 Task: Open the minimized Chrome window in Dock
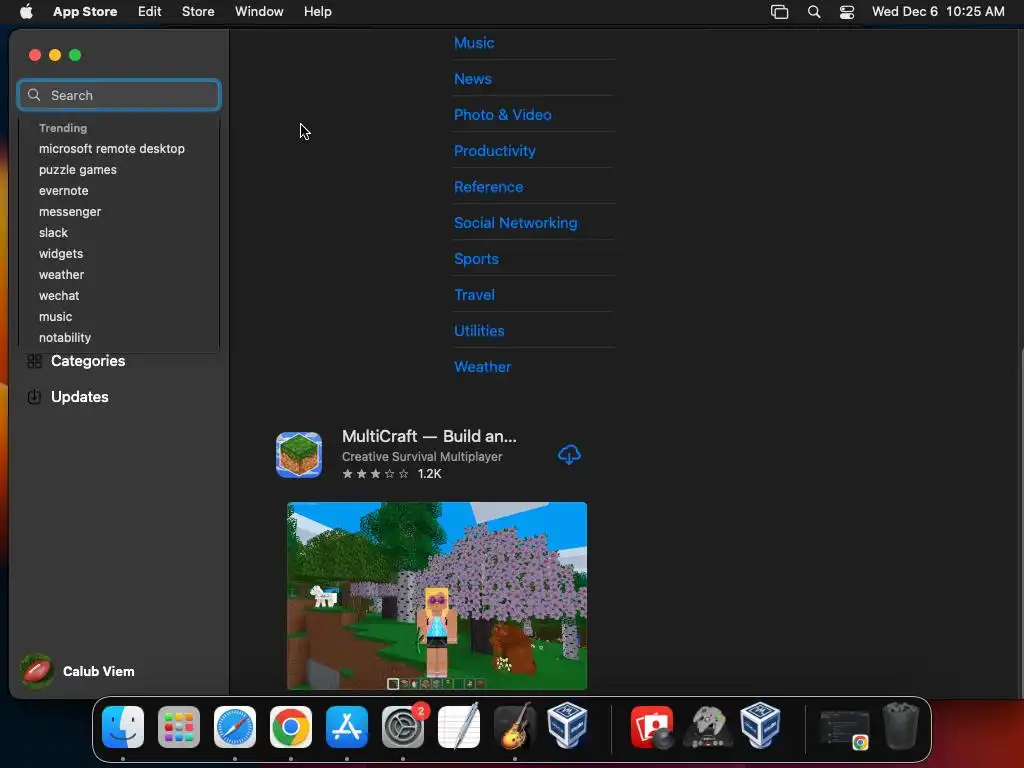844,729
